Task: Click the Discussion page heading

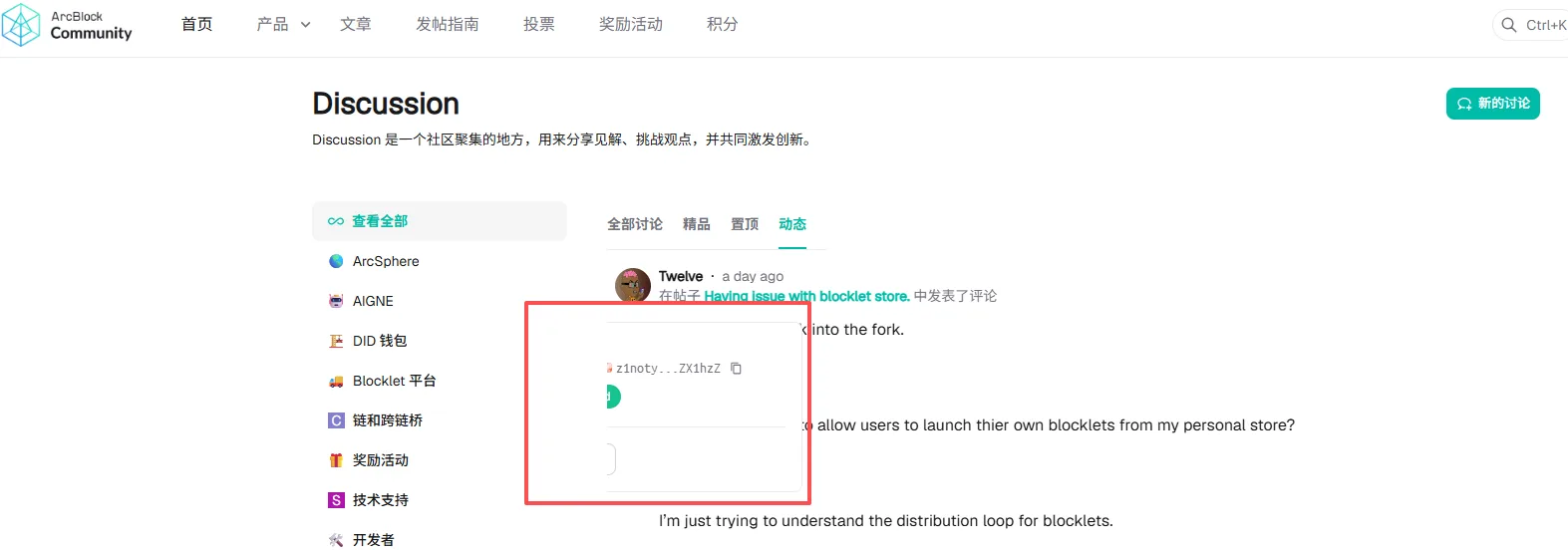Action: click(386, 104)
